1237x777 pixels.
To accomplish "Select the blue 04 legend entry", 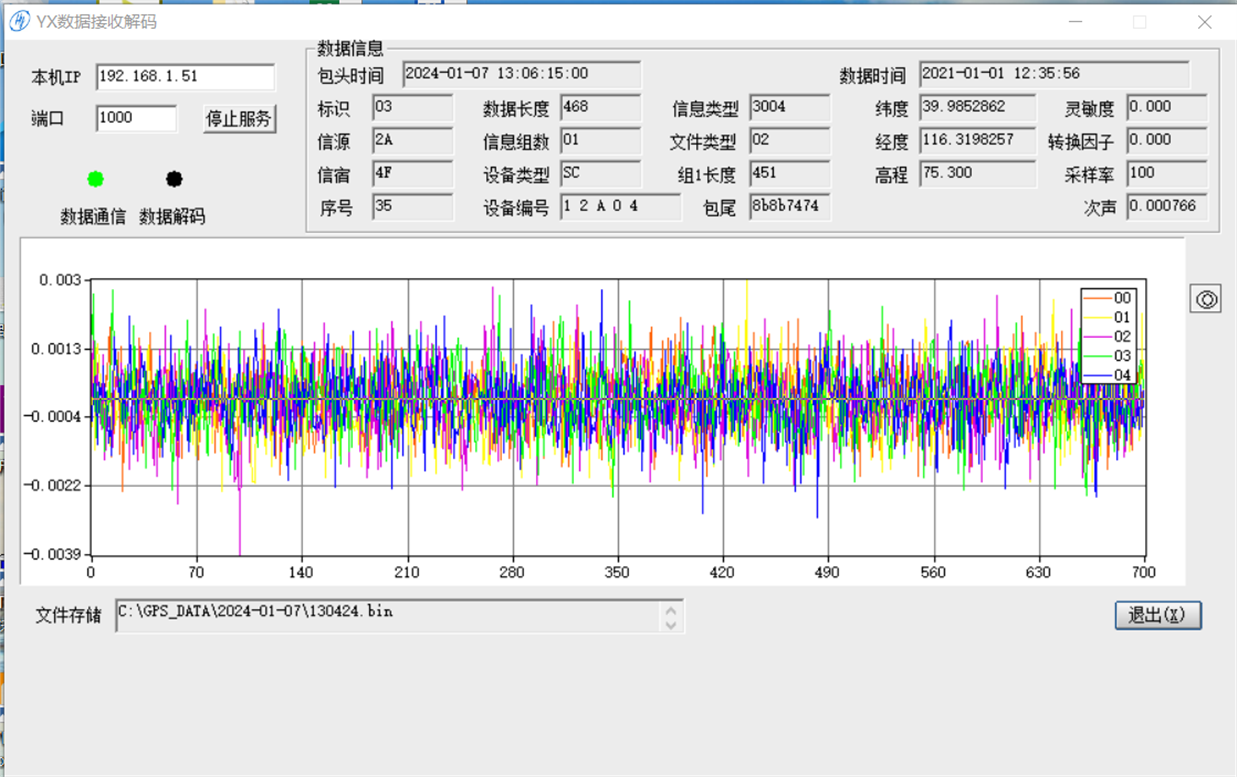I will pyautogui.click(x=1110, y=375).
